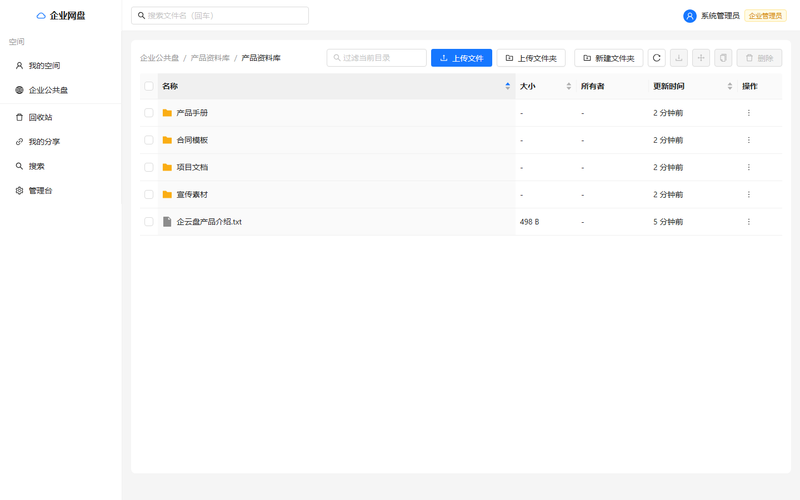
Task: Sort by 大小 column arrows
Action: pos(568,86)
